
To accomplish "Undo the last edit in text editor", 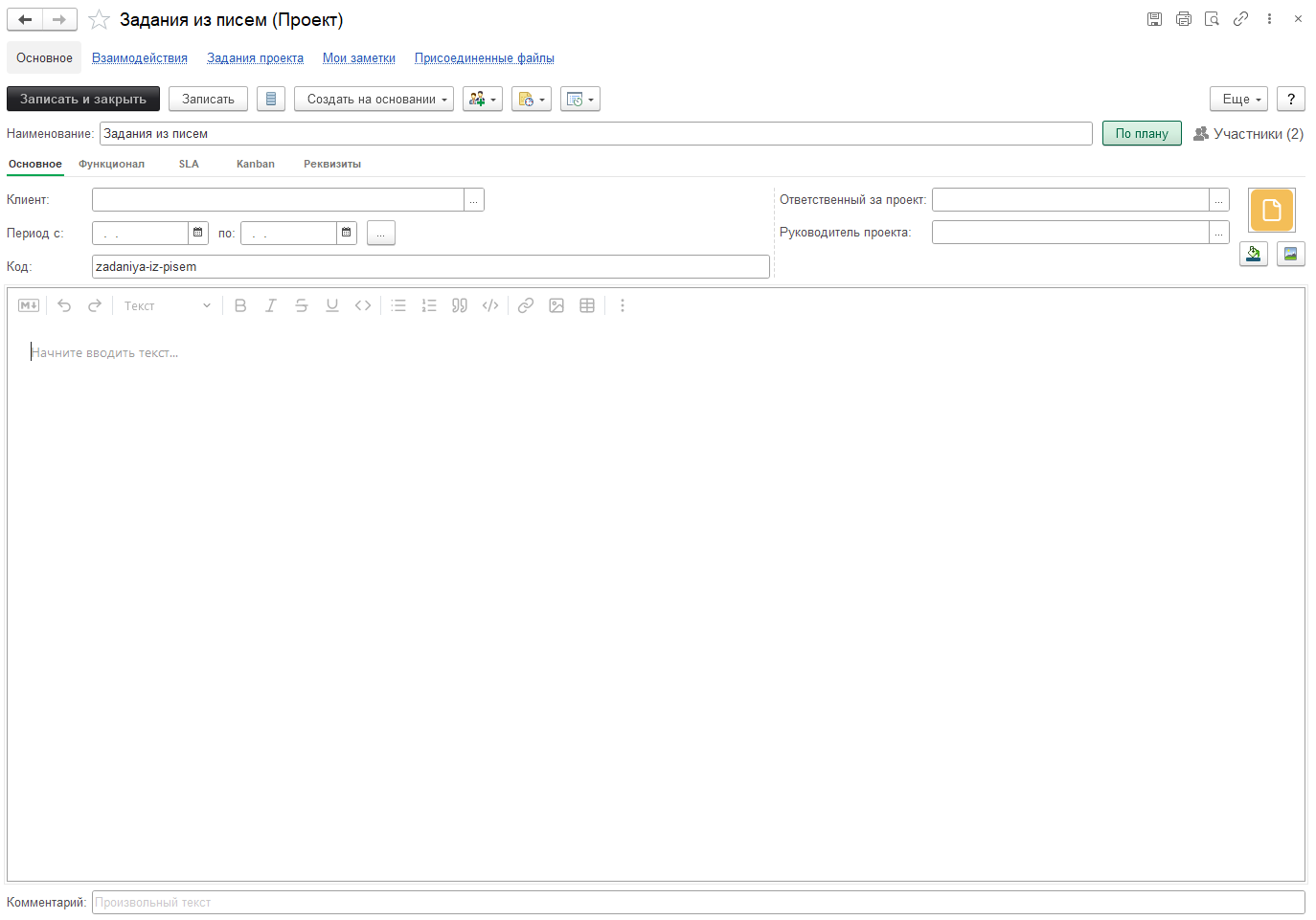I will pos(64,305).
